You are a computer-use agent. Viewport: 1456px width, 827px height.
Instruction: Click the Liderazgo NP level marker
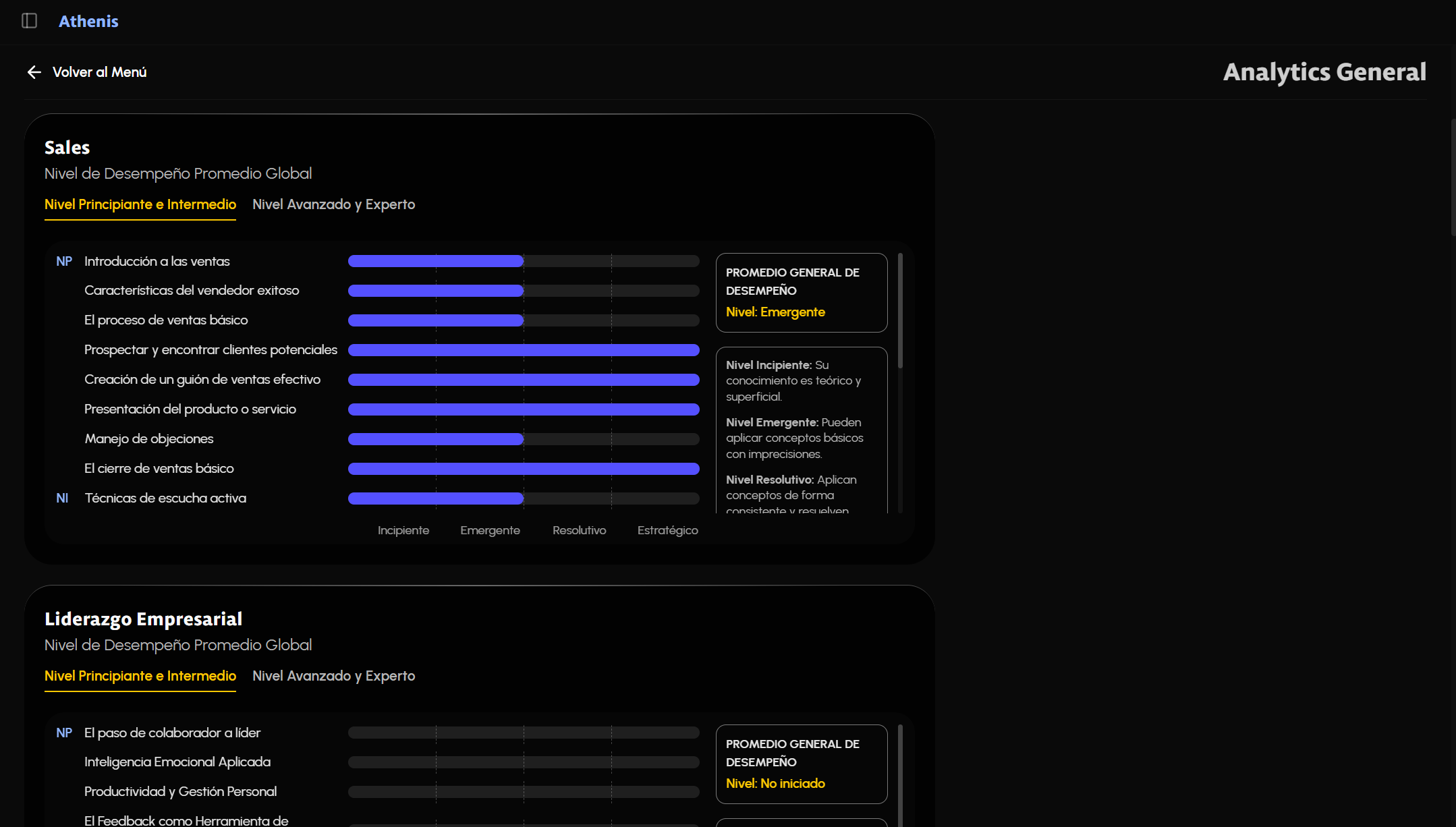tap(64, 733)
